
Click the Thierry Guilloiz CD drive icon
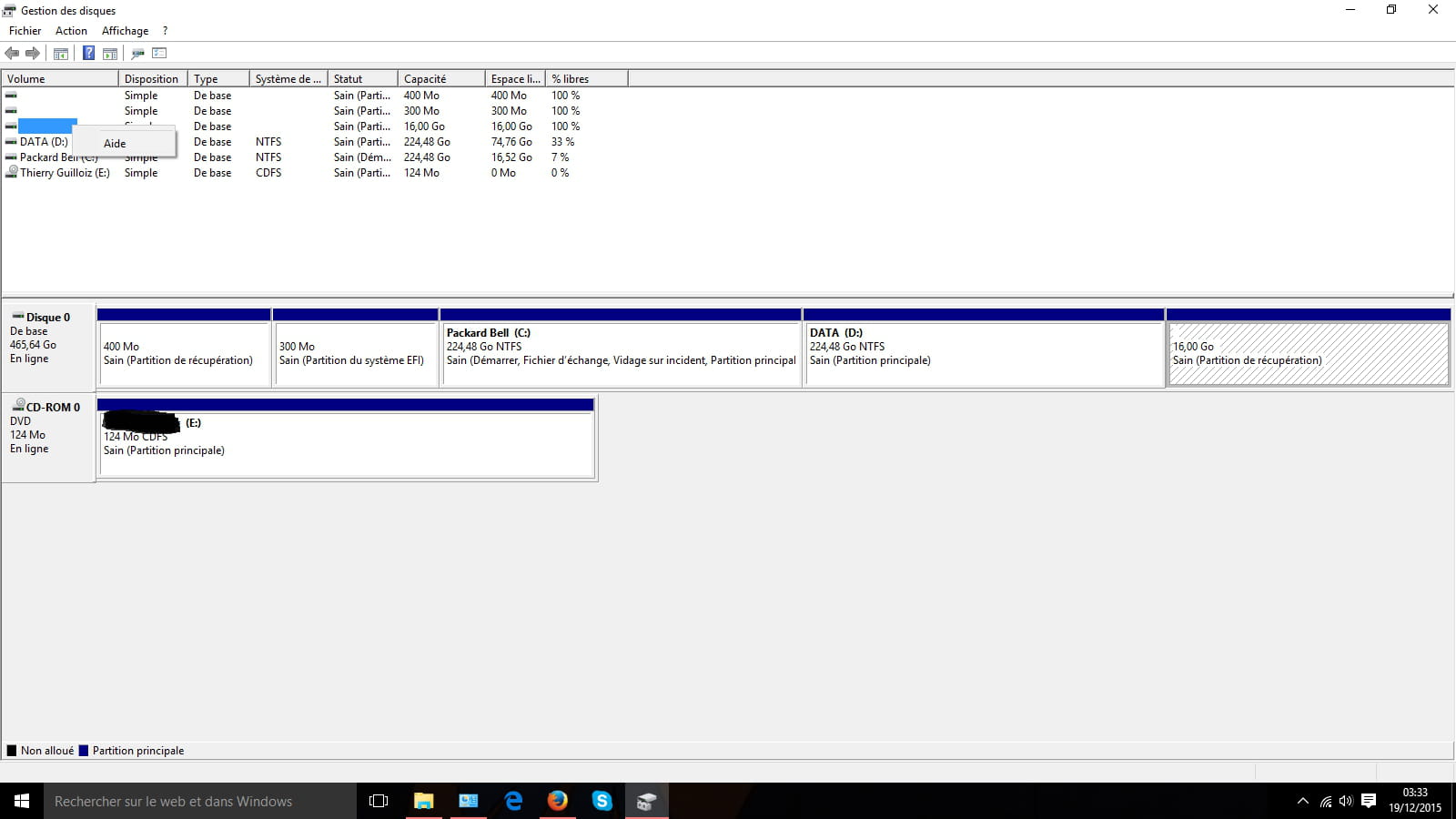pyautogui.click(x=12, y=172)
